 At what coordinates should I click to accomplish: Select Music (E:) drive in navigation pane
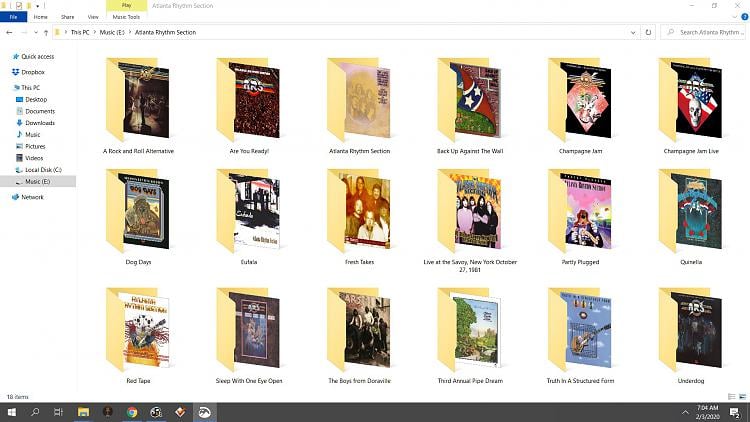click(37, 181)
